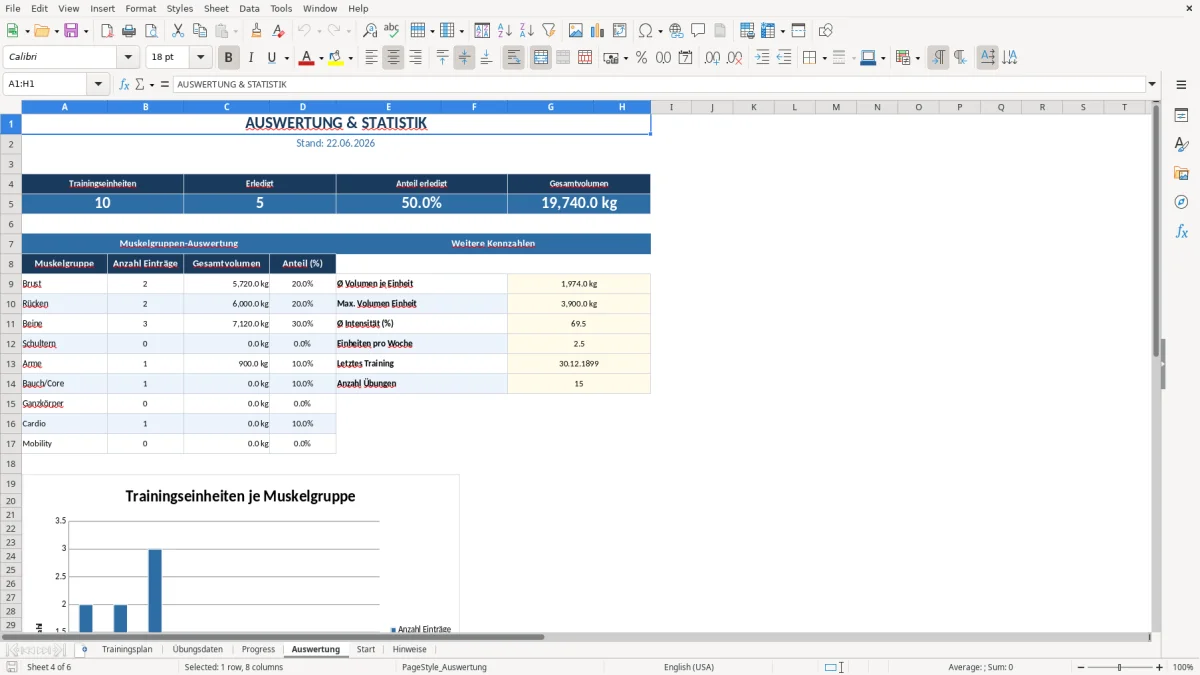Open Find and Replace icon
Viewport: 1200px width, 675px height.
coord(370,31)
